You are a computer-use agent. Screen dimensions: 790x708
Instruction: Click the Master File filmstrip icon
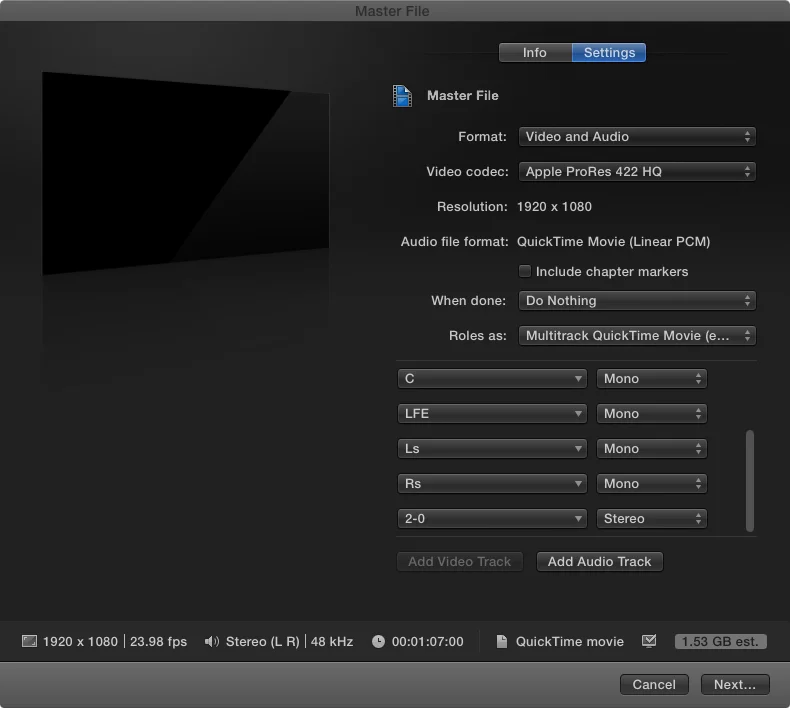tap(402, 96)
